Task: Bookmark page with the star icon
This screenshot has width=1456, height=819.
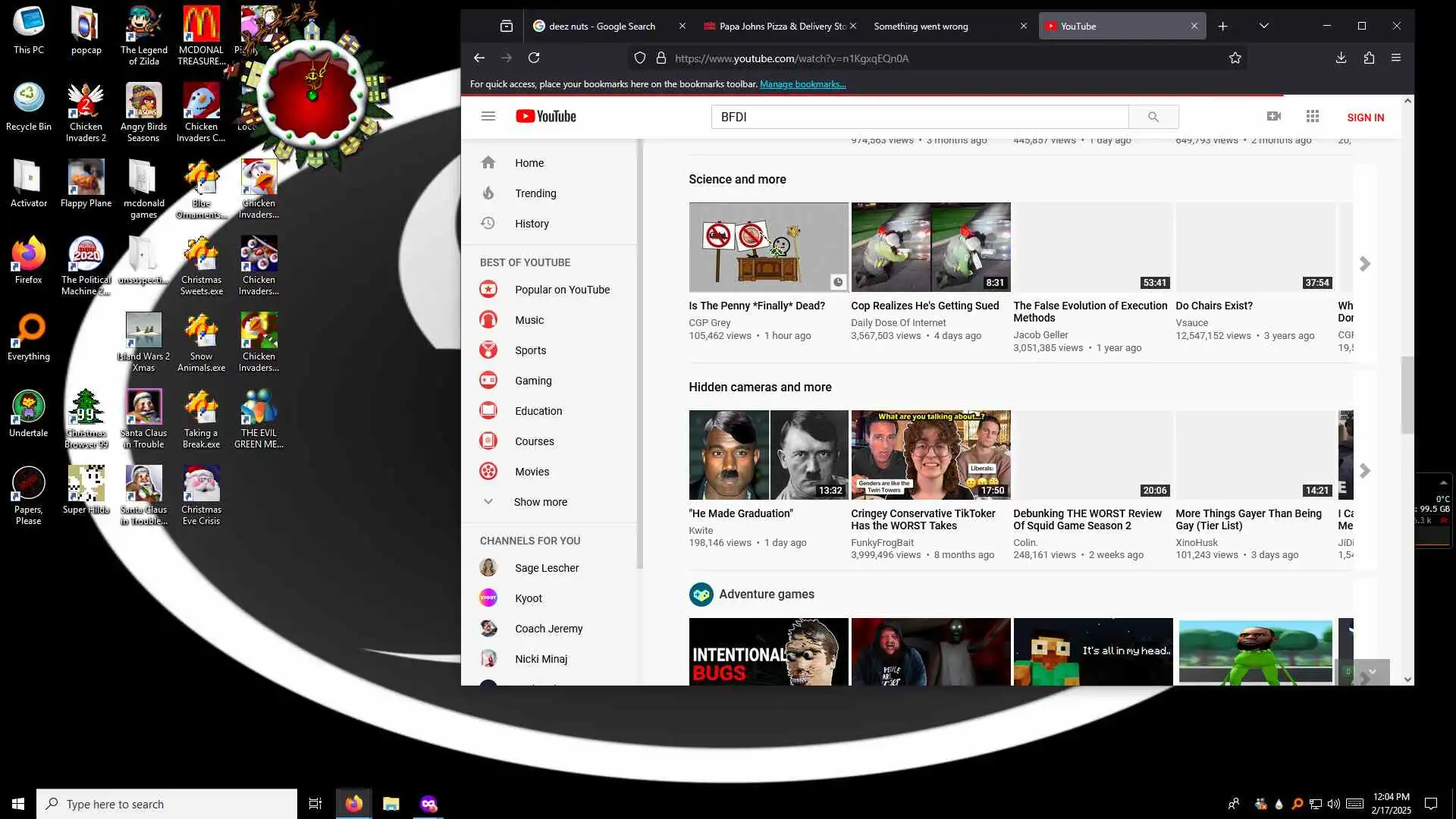Action: 1235,58
